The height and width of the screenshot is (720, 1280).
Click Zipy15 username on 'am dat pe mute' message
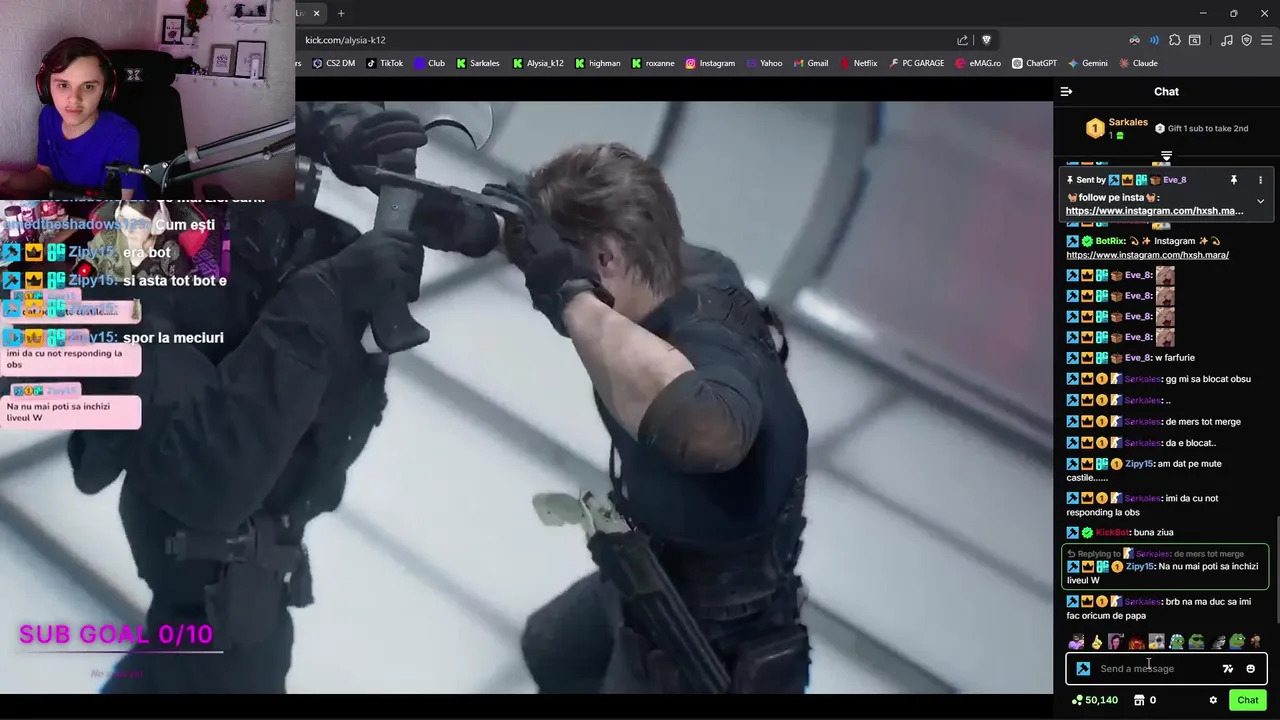(x=1139, y=464)
